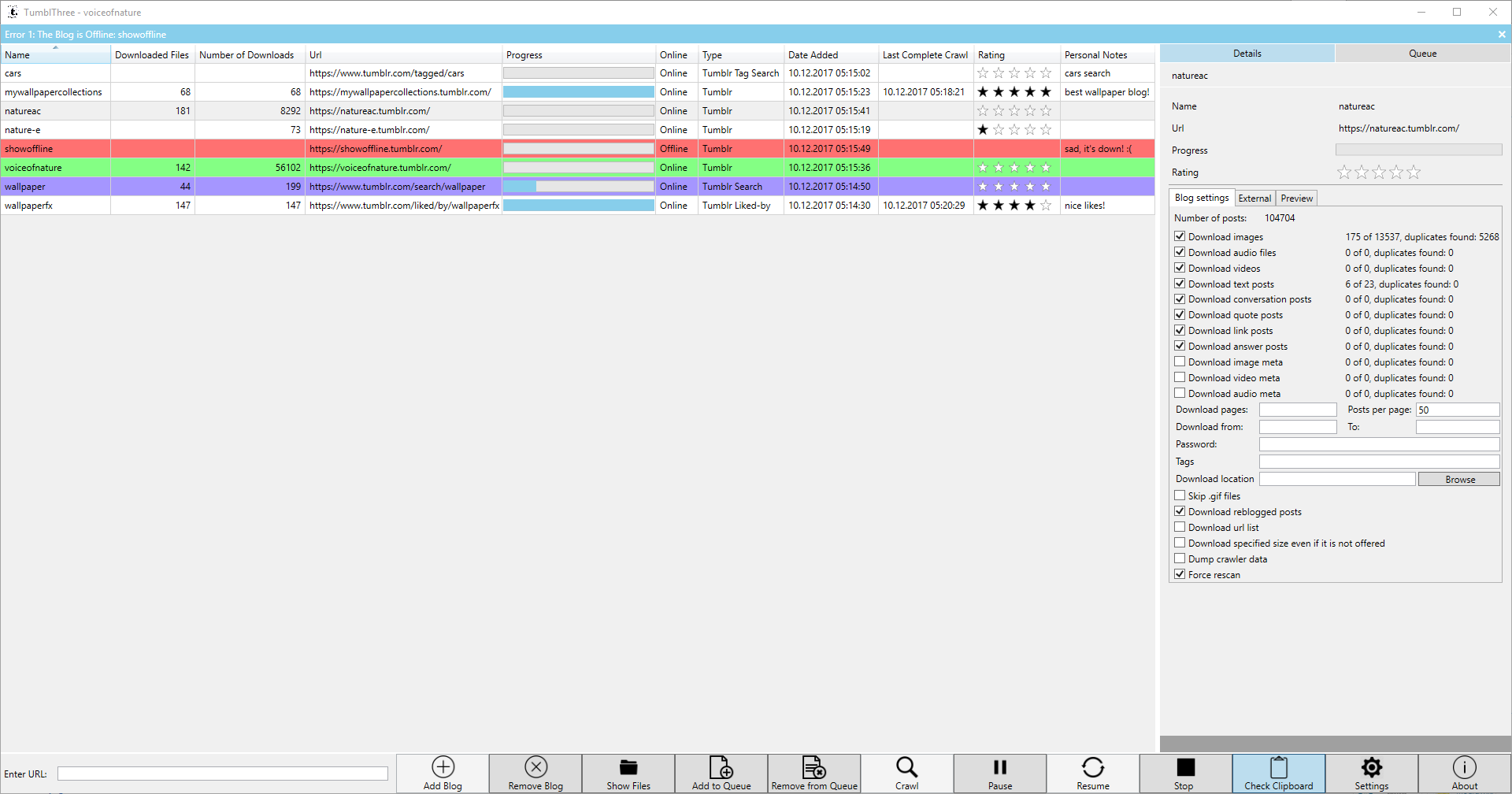Image resolution: width=1512 pixels, height=794 pixels.
Task: Sort blogs by Rating column header
Action: tap(1016, 55)
